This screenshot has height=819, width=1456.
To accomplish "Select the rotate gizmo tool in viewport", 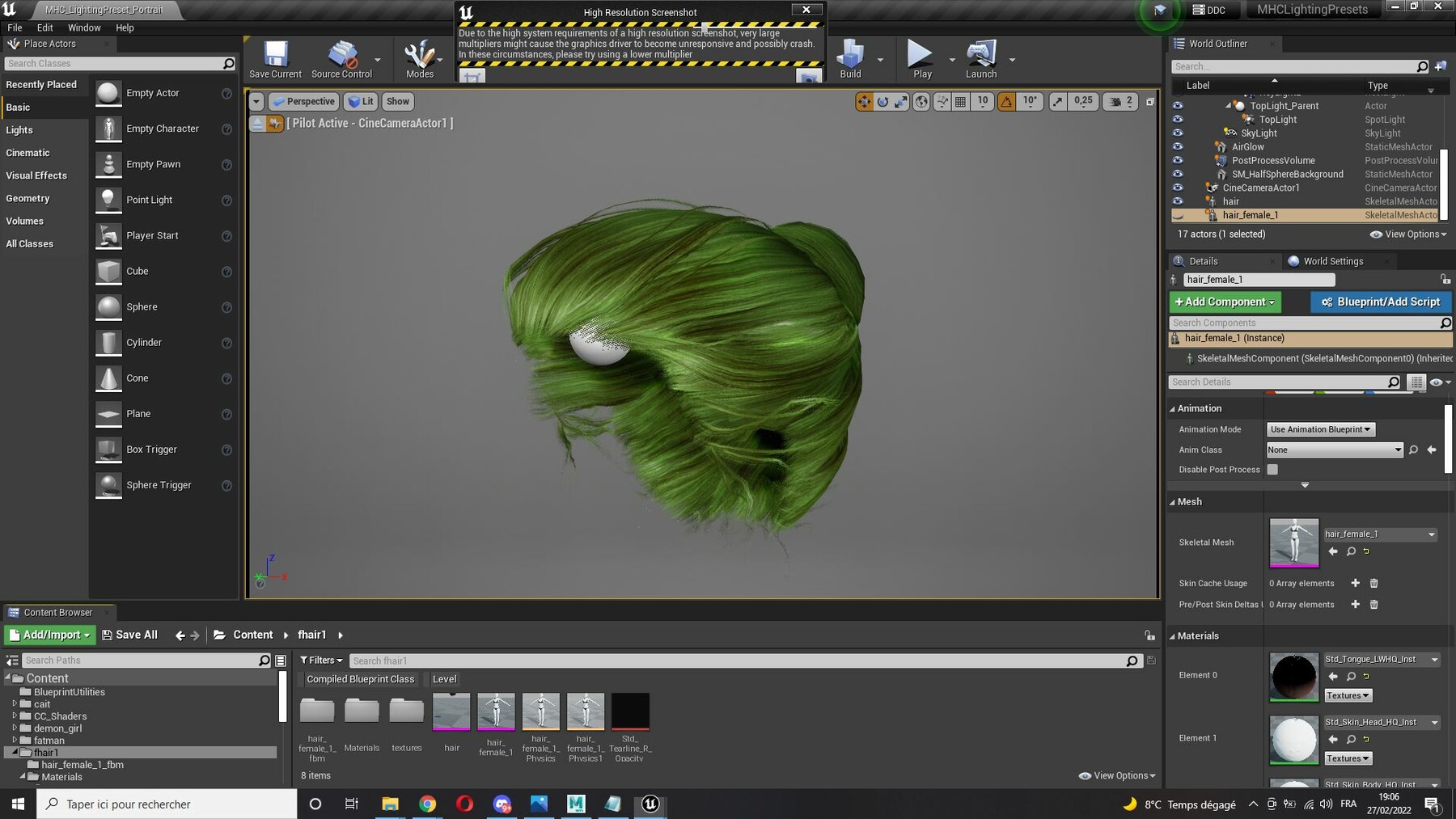I will (882, 101).
